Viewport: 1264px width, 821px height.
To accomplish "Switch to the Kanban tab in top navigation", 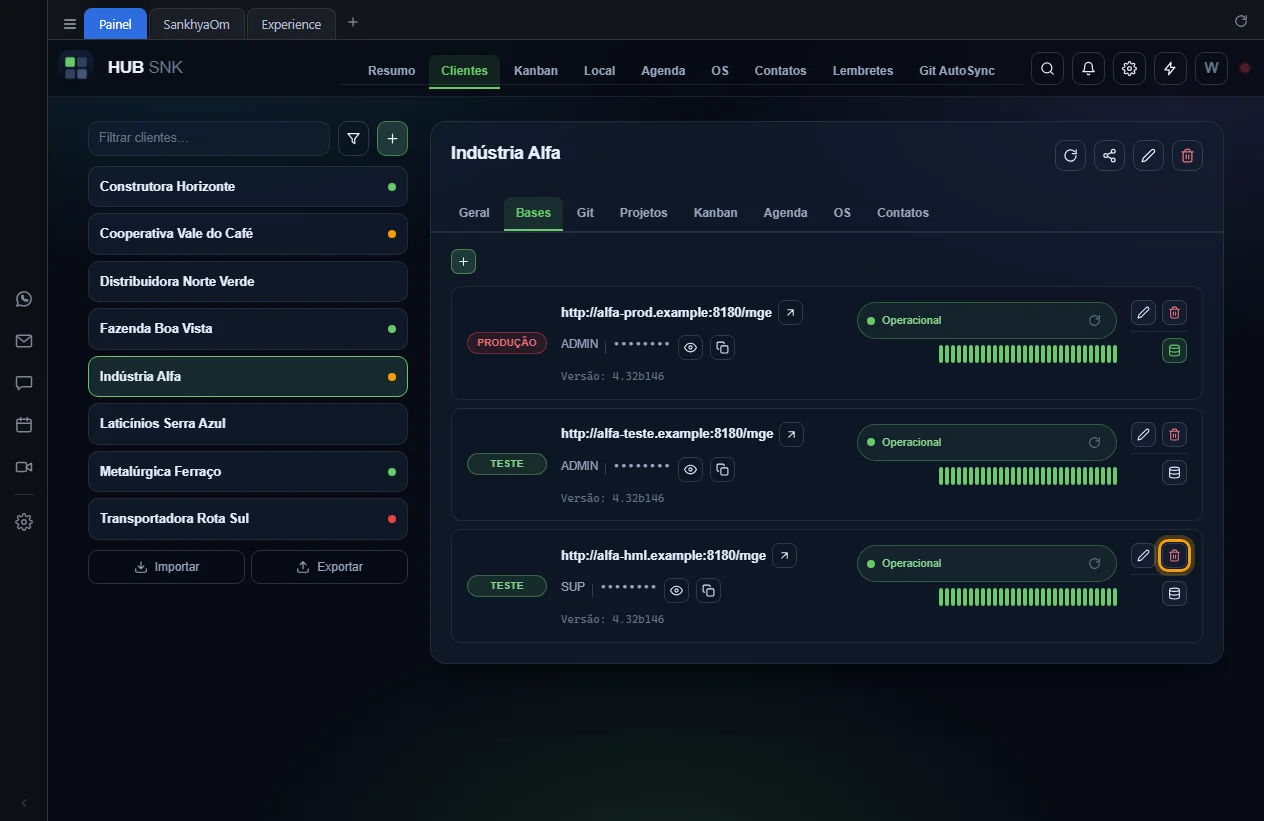I will pos(536,71).
